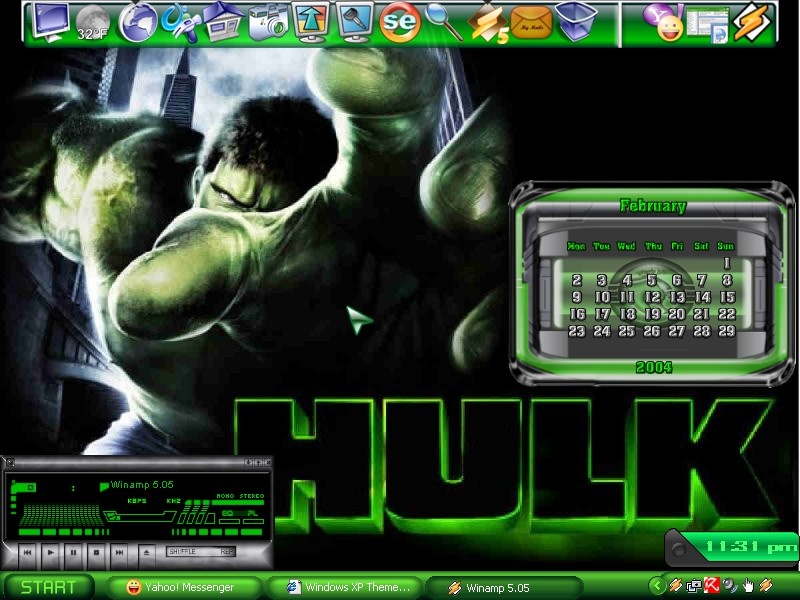This screenshot has width=800, height=600.
Task: Open the blue recycle bin icon
Action: tap(576, 22)
